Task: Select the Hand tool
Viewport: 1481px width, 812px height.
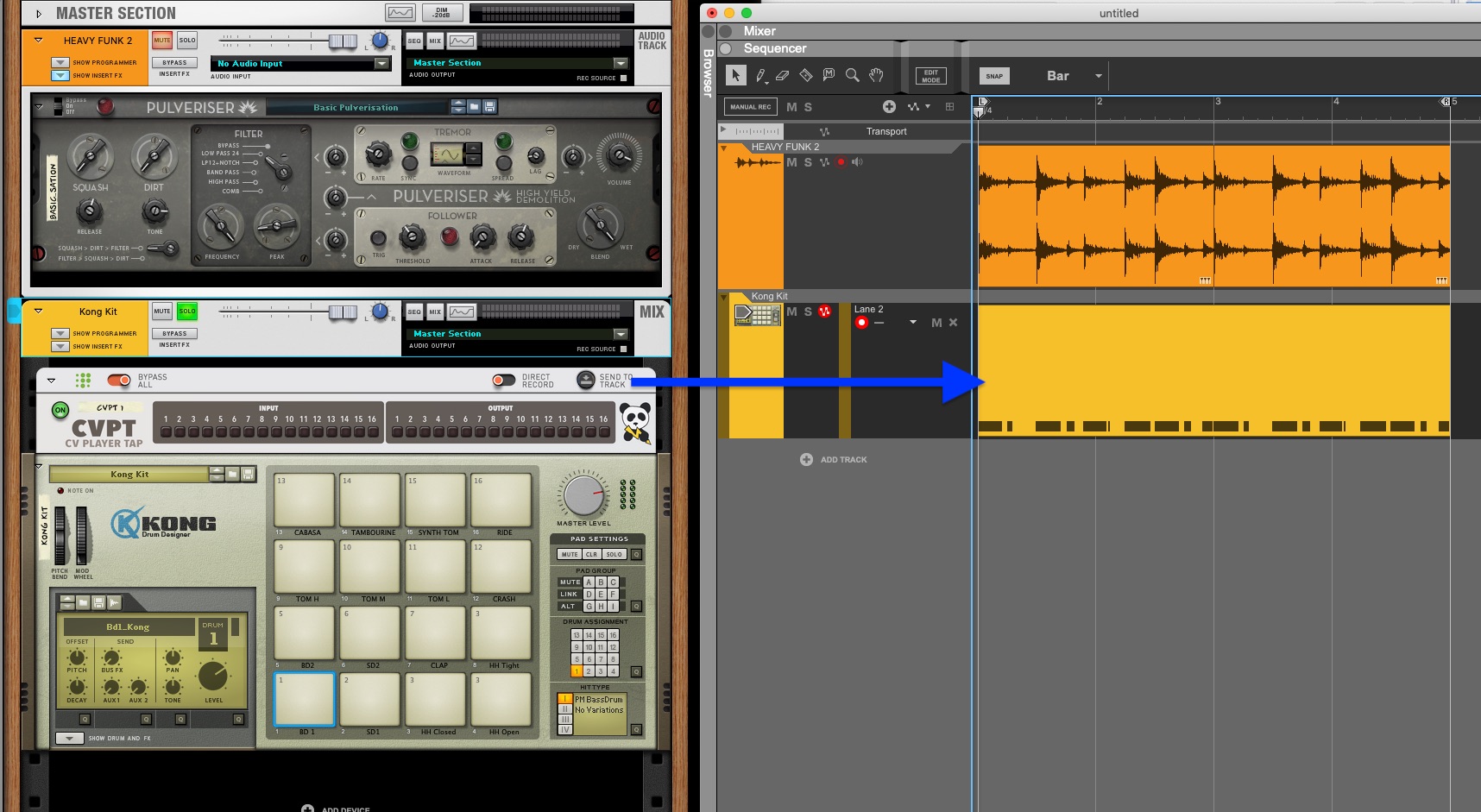Action: (876, 75)
